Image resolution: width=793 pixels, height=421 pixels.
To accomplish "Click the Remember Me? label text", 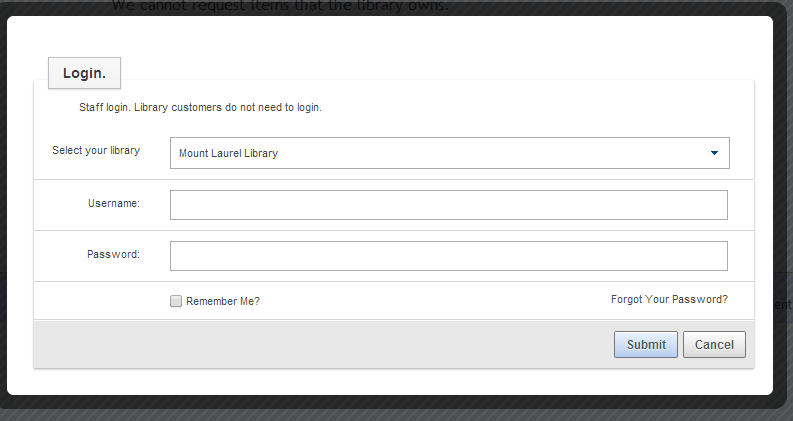I will tap(223, 301).
